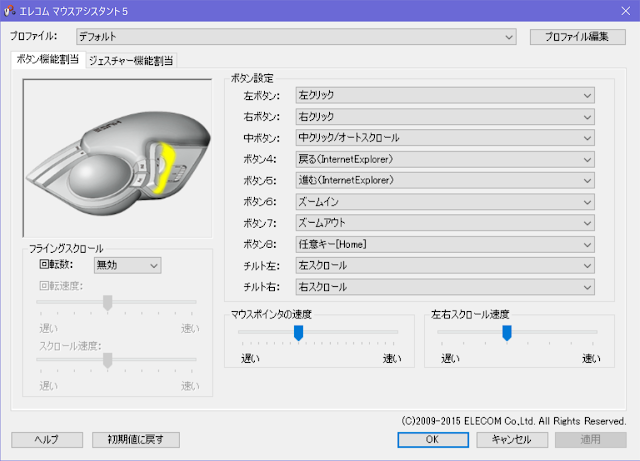This screenshot has width=640, height=461.
Task: Click the ヘルプ button
Action: click(x=47, y=440)
